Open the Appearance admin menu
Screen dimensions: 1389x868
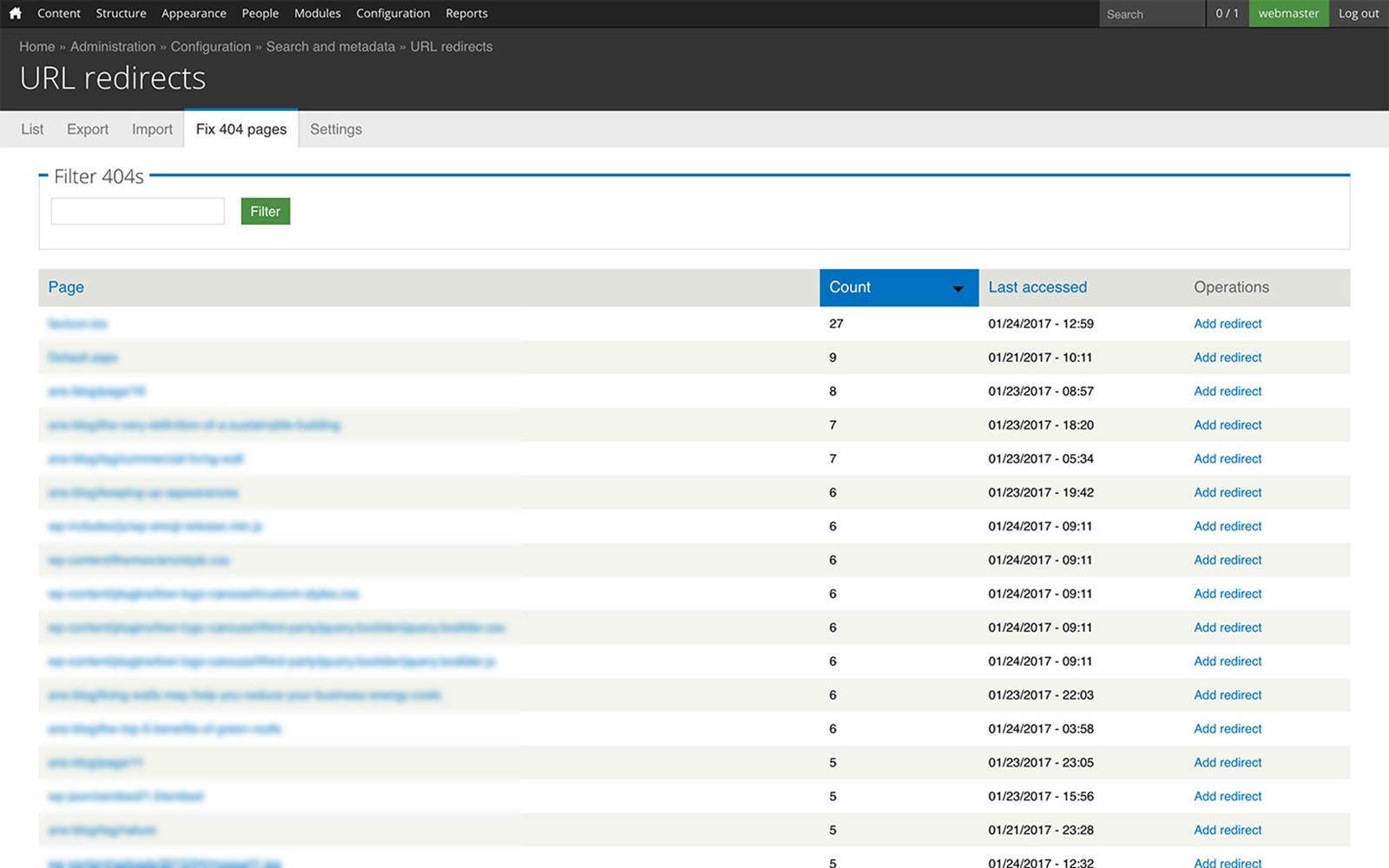194,13
